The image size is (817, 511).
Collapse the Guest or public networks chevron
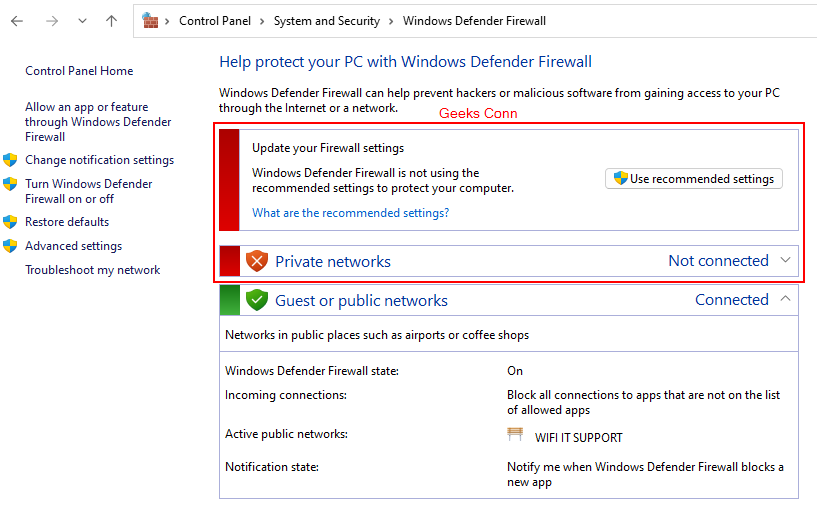[785, 299]
